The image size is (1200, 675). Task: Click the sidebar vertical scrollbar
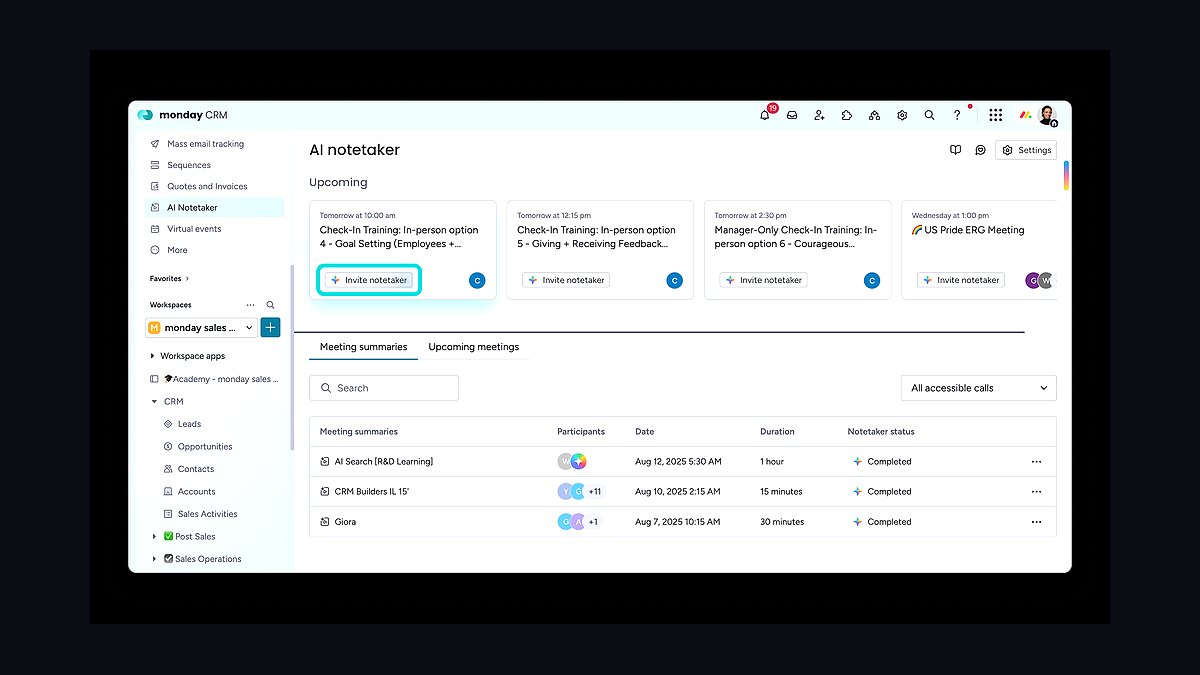click(292, 357)
